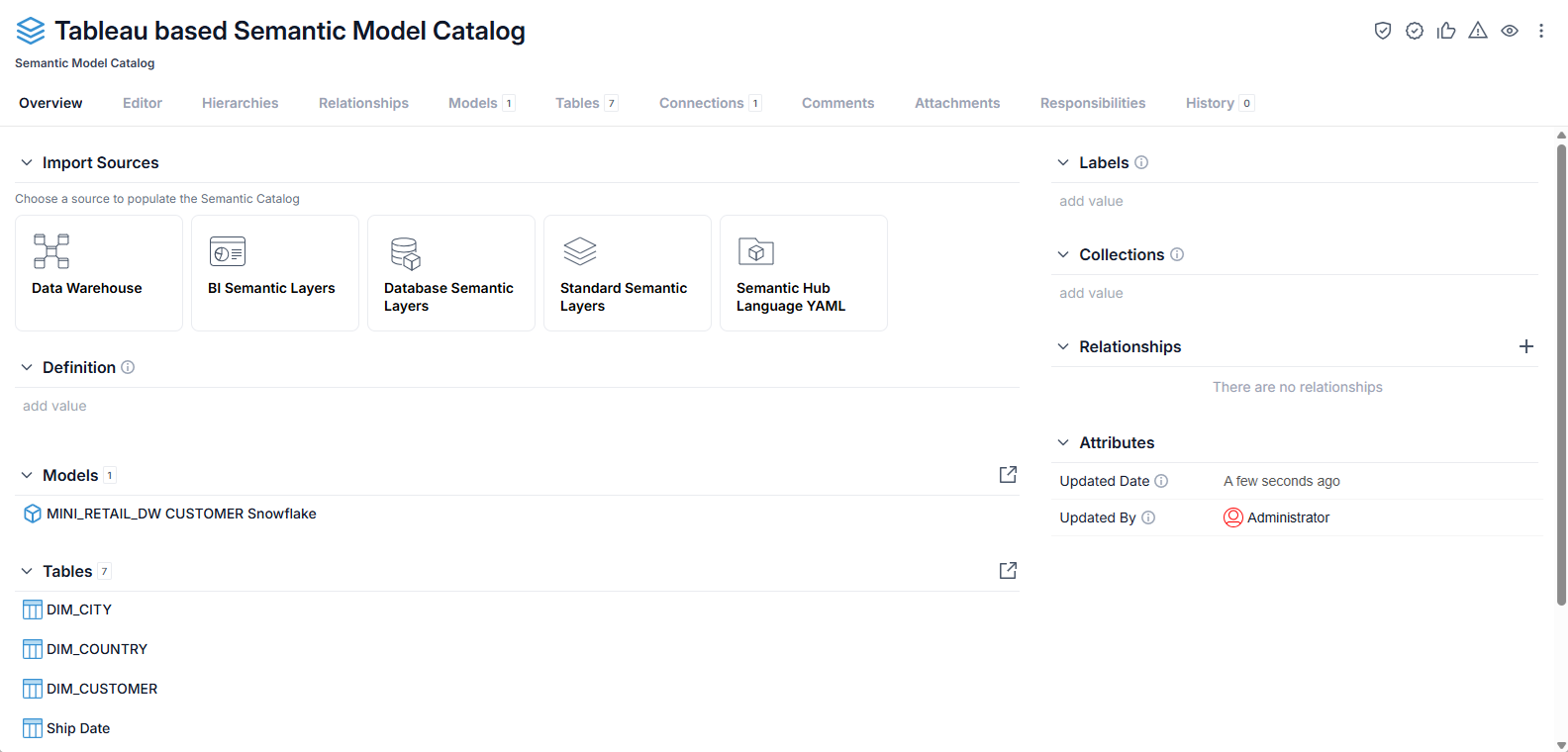The height and width of the screenshot is (752, 1568).
Task: Open the three-dot more options menu
Action: pos(1541,31)
